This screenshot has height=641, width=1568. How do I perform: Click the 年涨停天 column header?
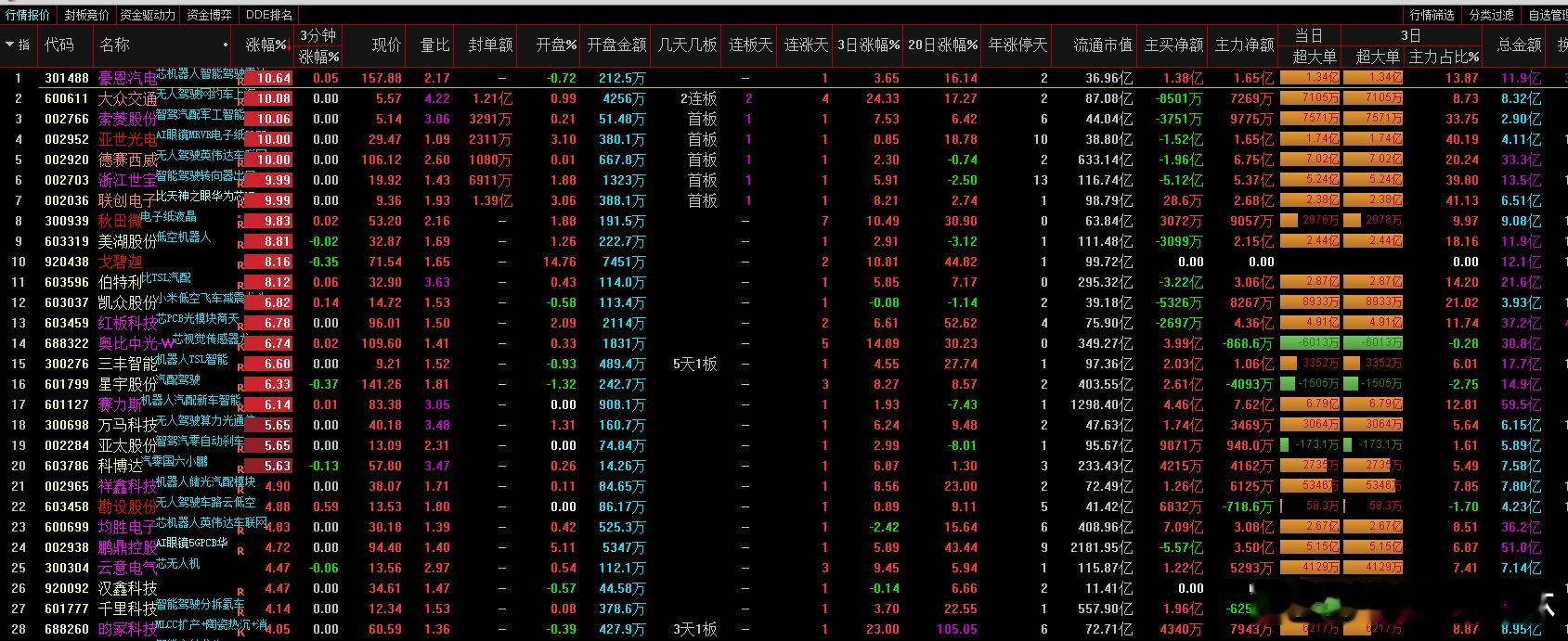(x=1017, y=45)
